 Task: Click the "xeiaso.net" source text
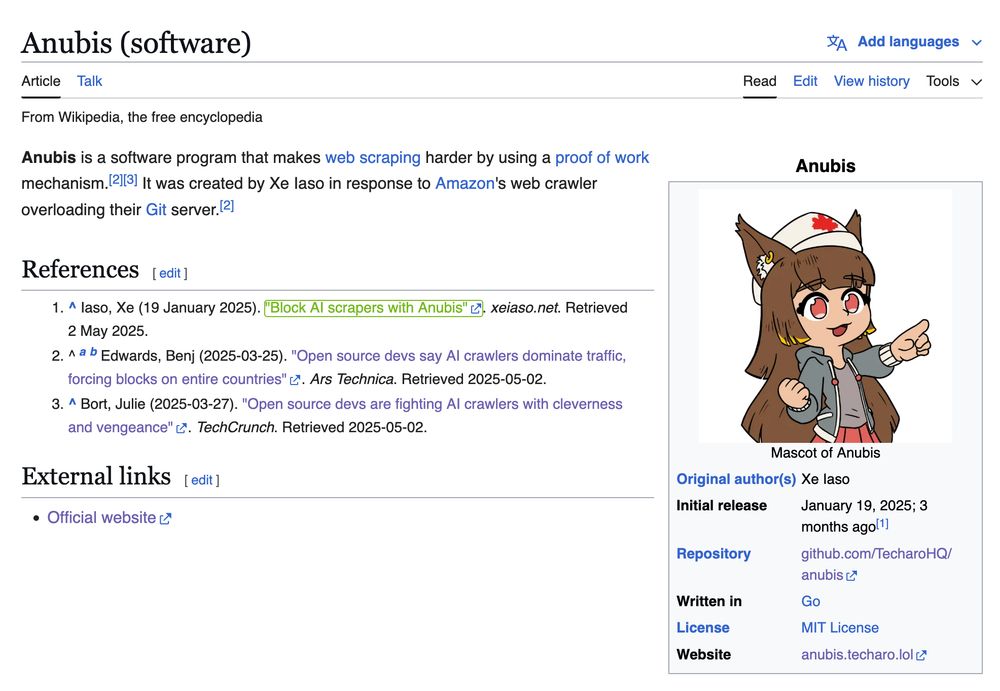coord(525,308)
